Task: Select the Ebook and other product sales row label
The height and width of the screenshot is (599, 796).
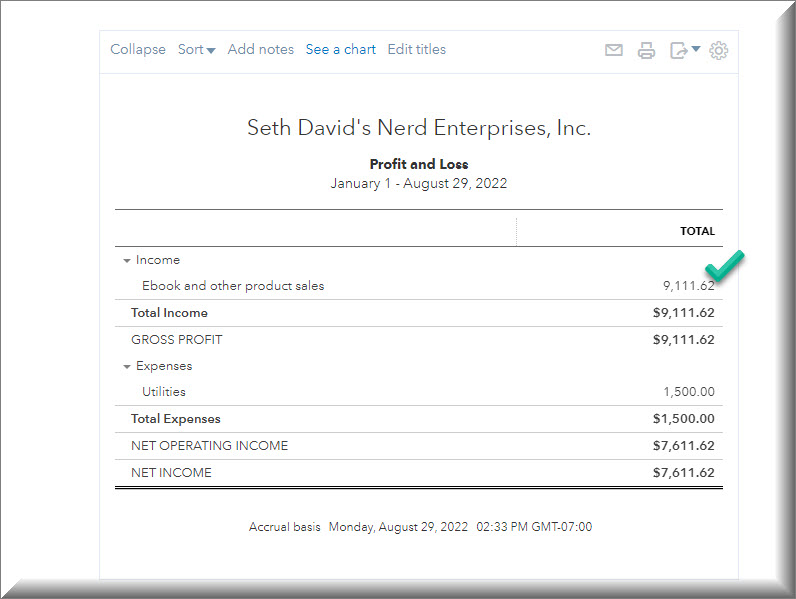Action: (x=233, y=286)
